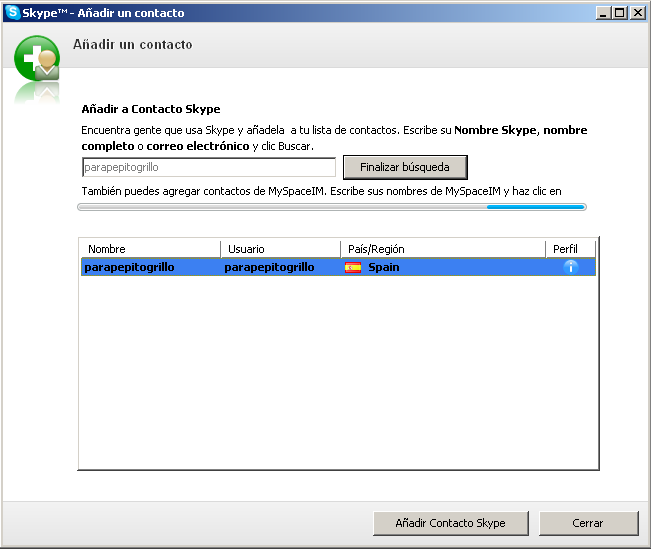Screen dimensions: 651x549
Task: Sort results by the Usuario column header
Action: click(x=281, y=249)
